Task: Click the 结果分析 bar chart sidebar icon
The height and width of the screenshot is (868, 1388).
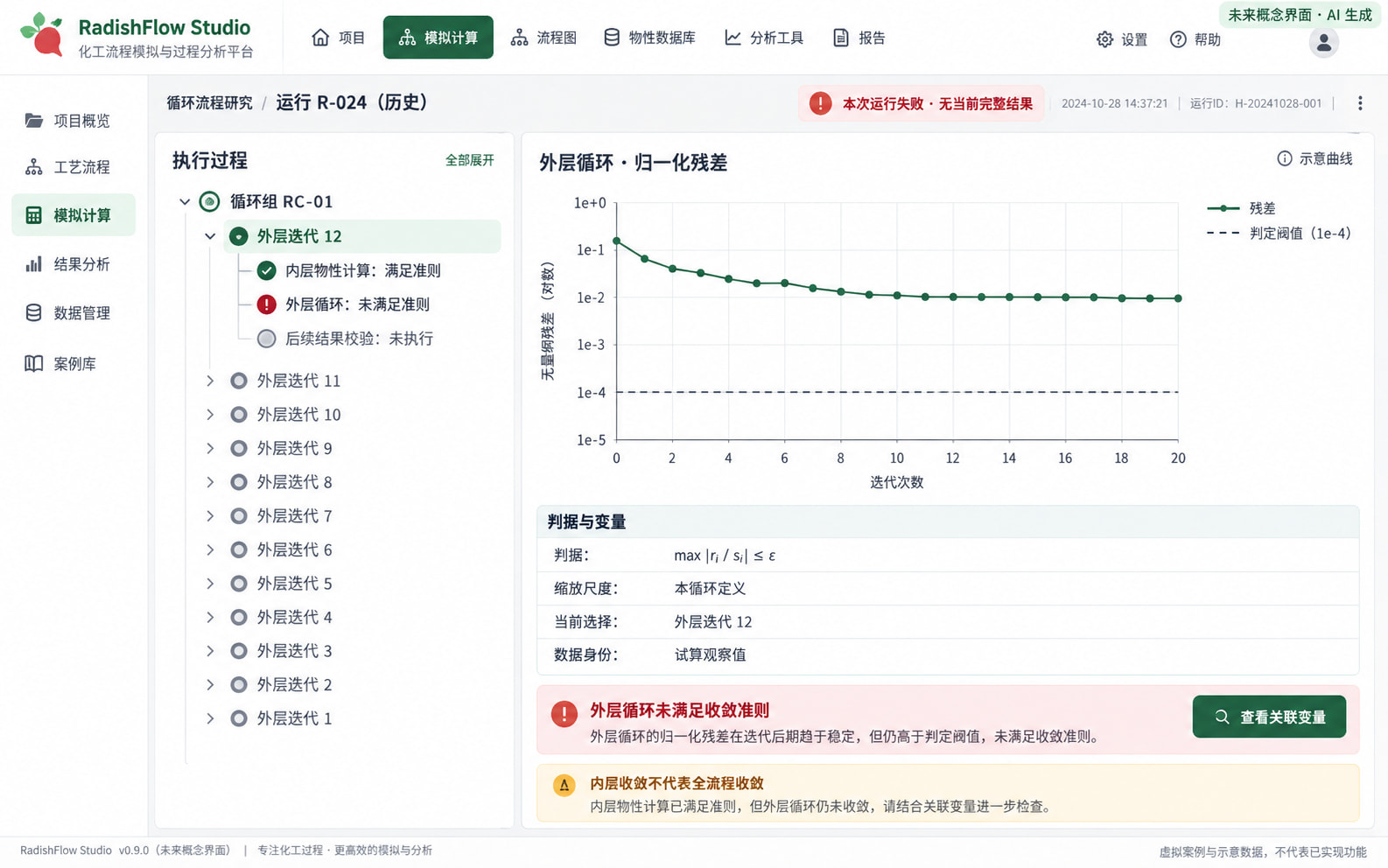Action: click(33, 263)
